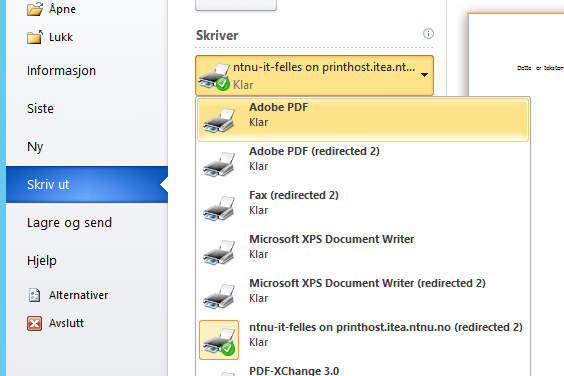Choose Microsoft XPS Document Writer printer

point(363,252)
